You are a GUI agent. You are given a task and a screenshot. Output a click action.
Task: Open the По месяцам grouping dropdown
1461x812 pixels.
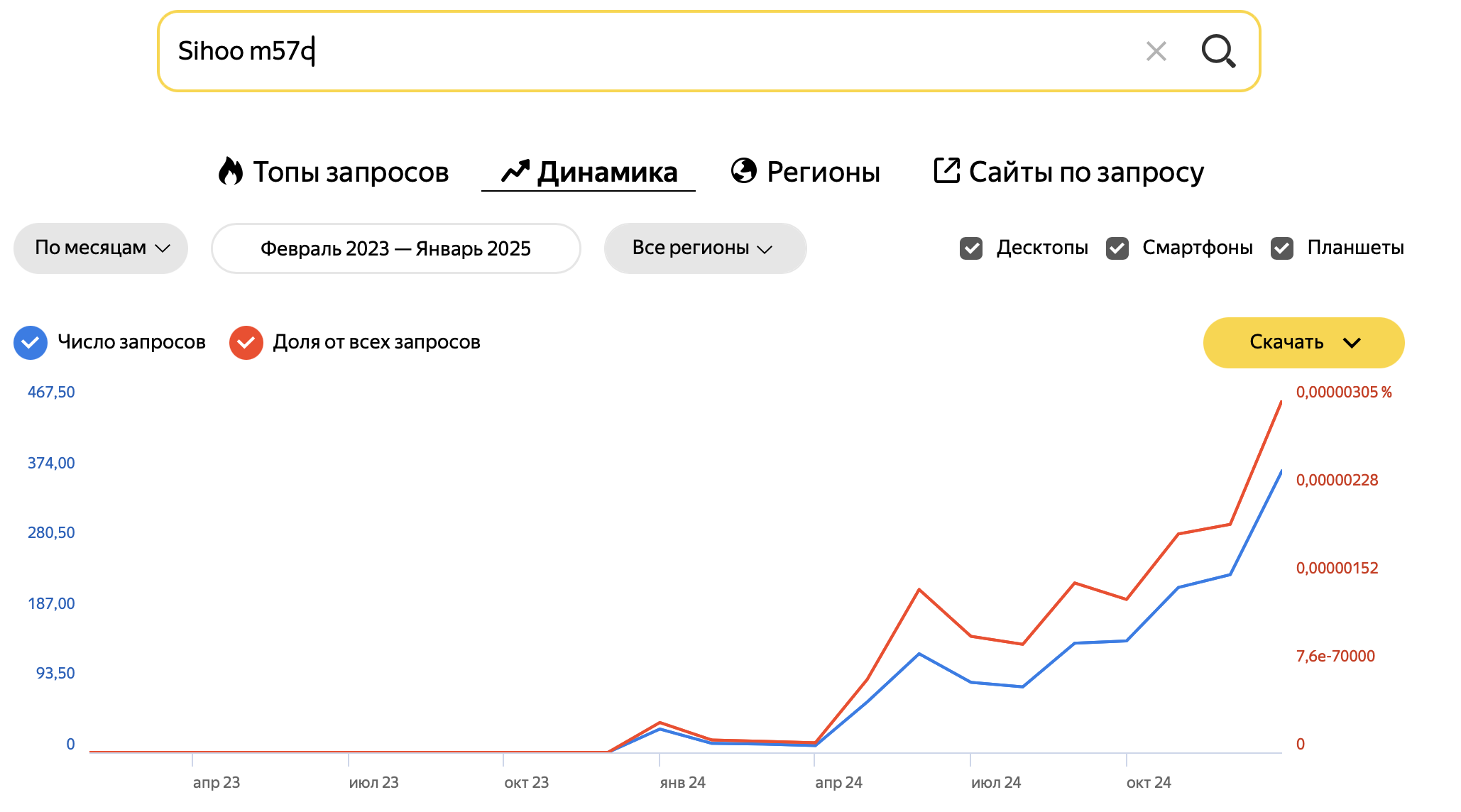click(x=101, y=248)
